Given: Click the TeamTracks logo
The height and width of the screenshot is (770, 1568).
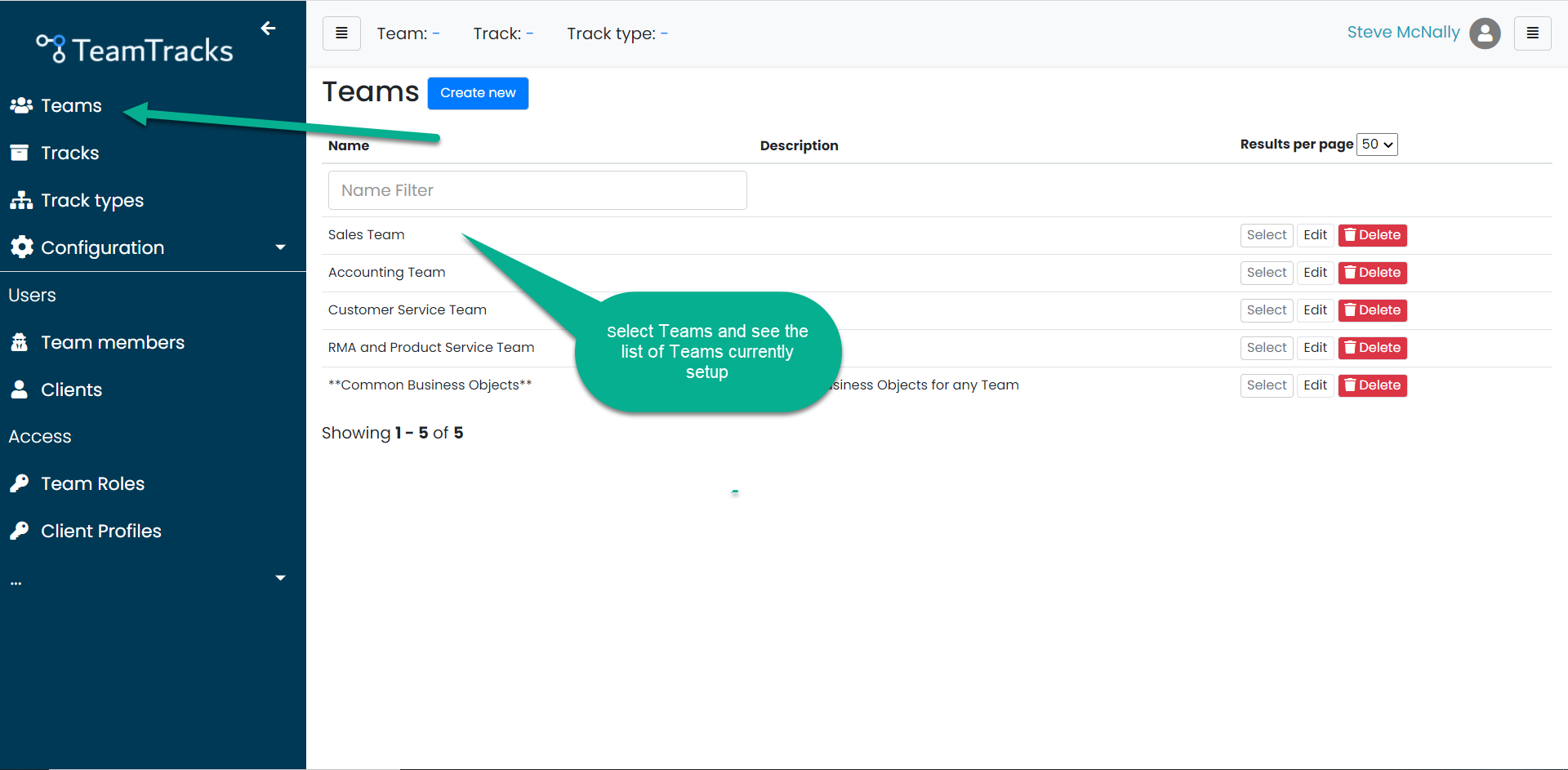Looking at the screenshot, I should click(133, 48).
